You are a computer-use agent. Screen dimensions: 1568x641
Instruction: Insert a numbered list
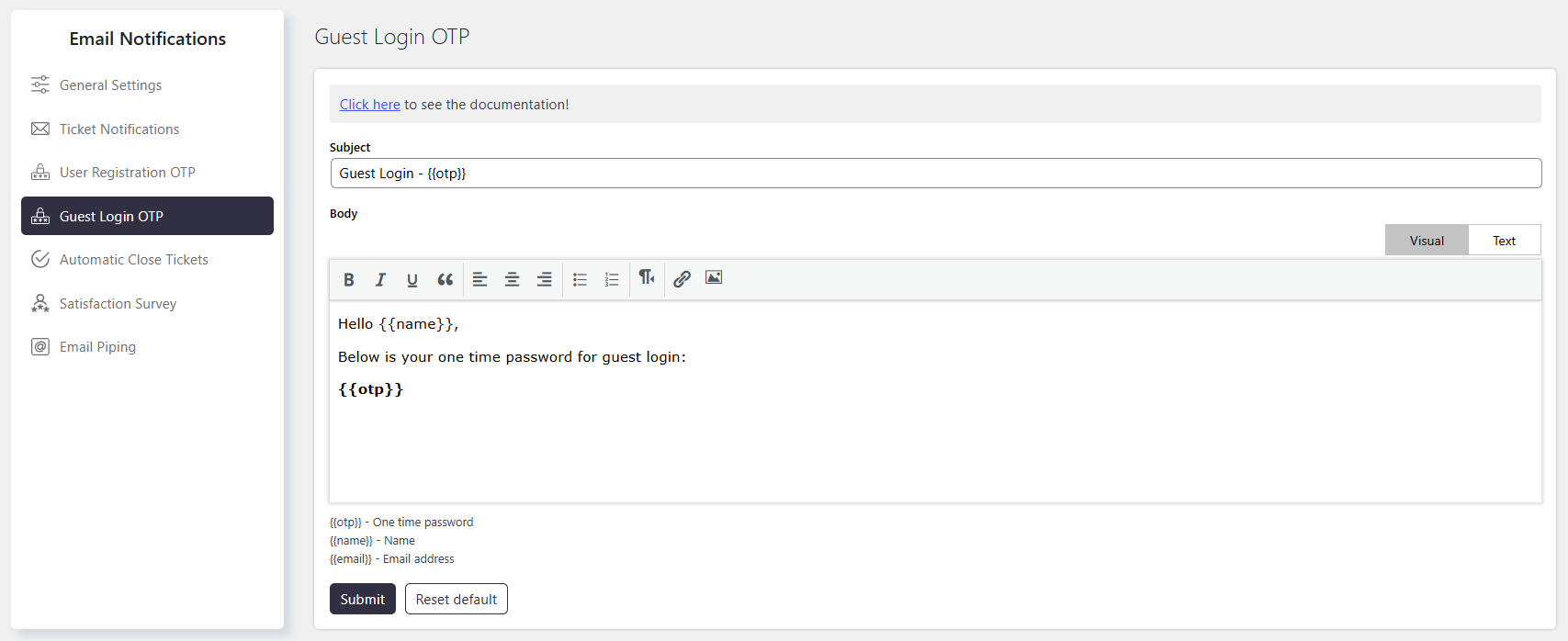point(612,279)
